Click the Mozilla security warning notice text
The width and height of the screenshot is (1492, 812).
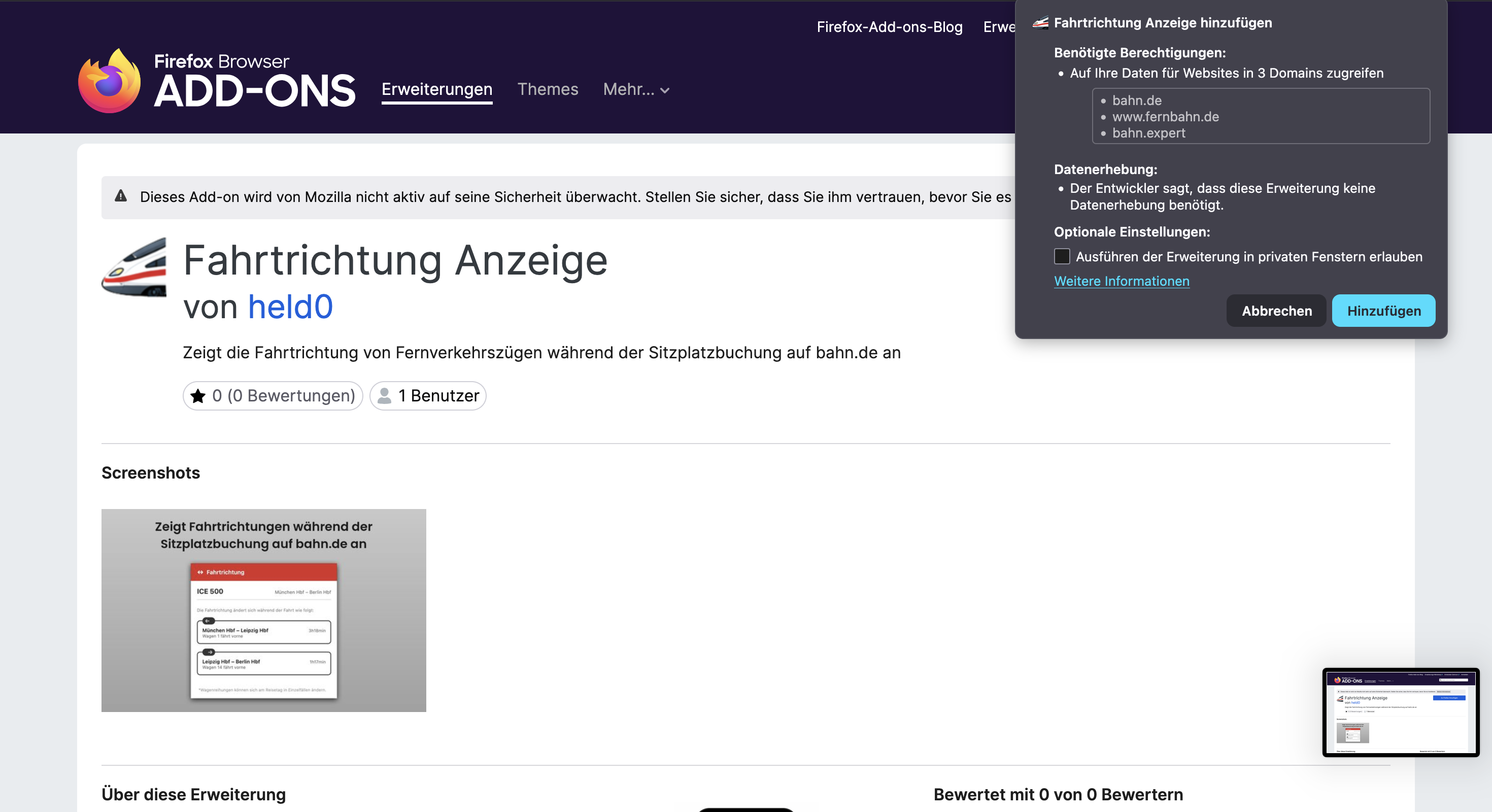[x=575, y=197]
